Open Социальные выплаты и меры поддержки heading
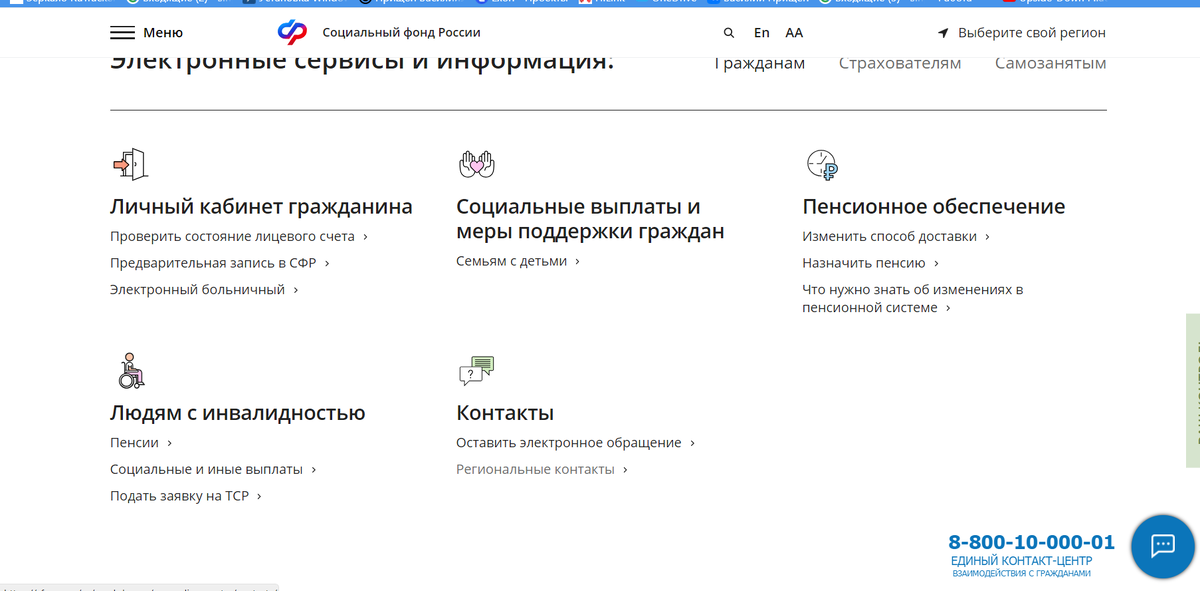 coord(590,219)
